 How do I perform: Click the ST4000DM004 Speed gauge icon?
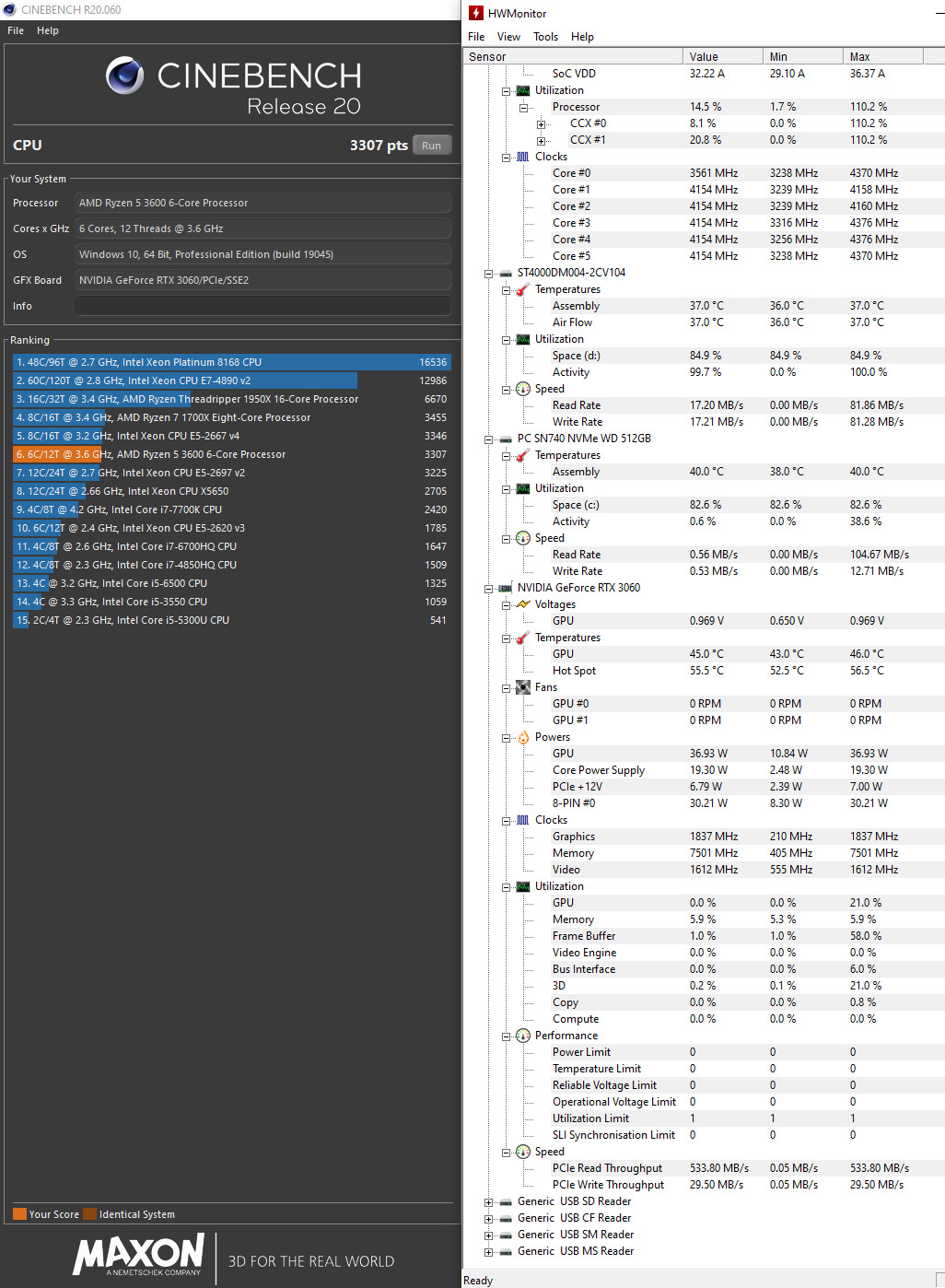click(x=523, y=389)
